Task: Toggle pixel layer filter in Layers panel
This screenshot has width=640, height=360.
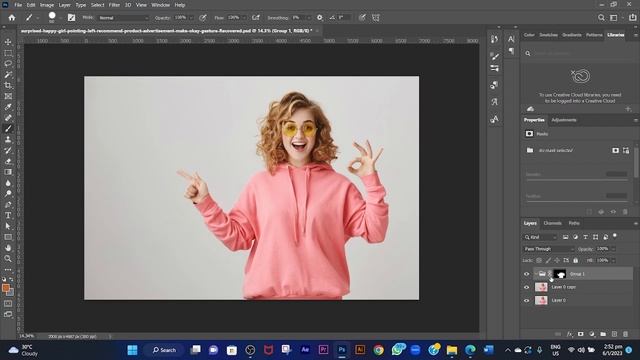Action: click(565, 237)
